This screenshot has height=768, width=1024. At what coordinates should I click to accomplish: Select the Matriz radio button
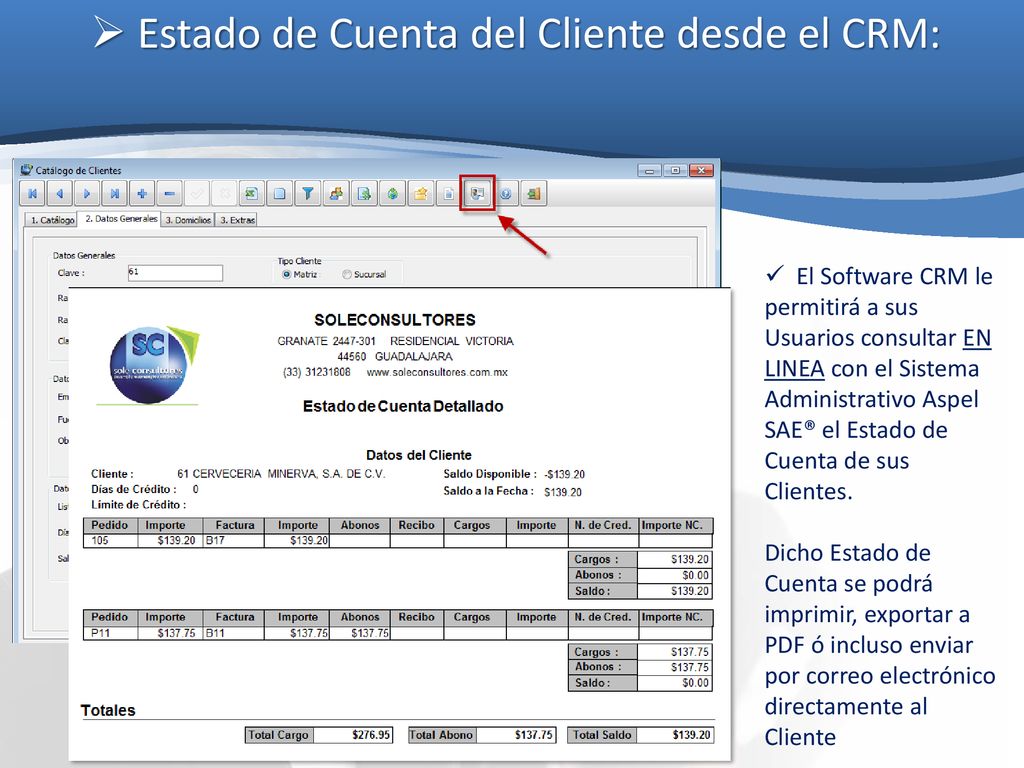pos(286,274)
